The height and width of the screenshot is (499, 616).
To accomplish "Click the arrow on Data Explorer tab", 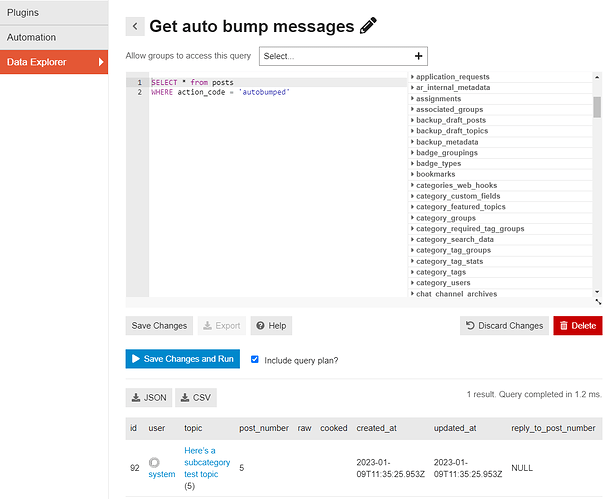I will 101,62.
